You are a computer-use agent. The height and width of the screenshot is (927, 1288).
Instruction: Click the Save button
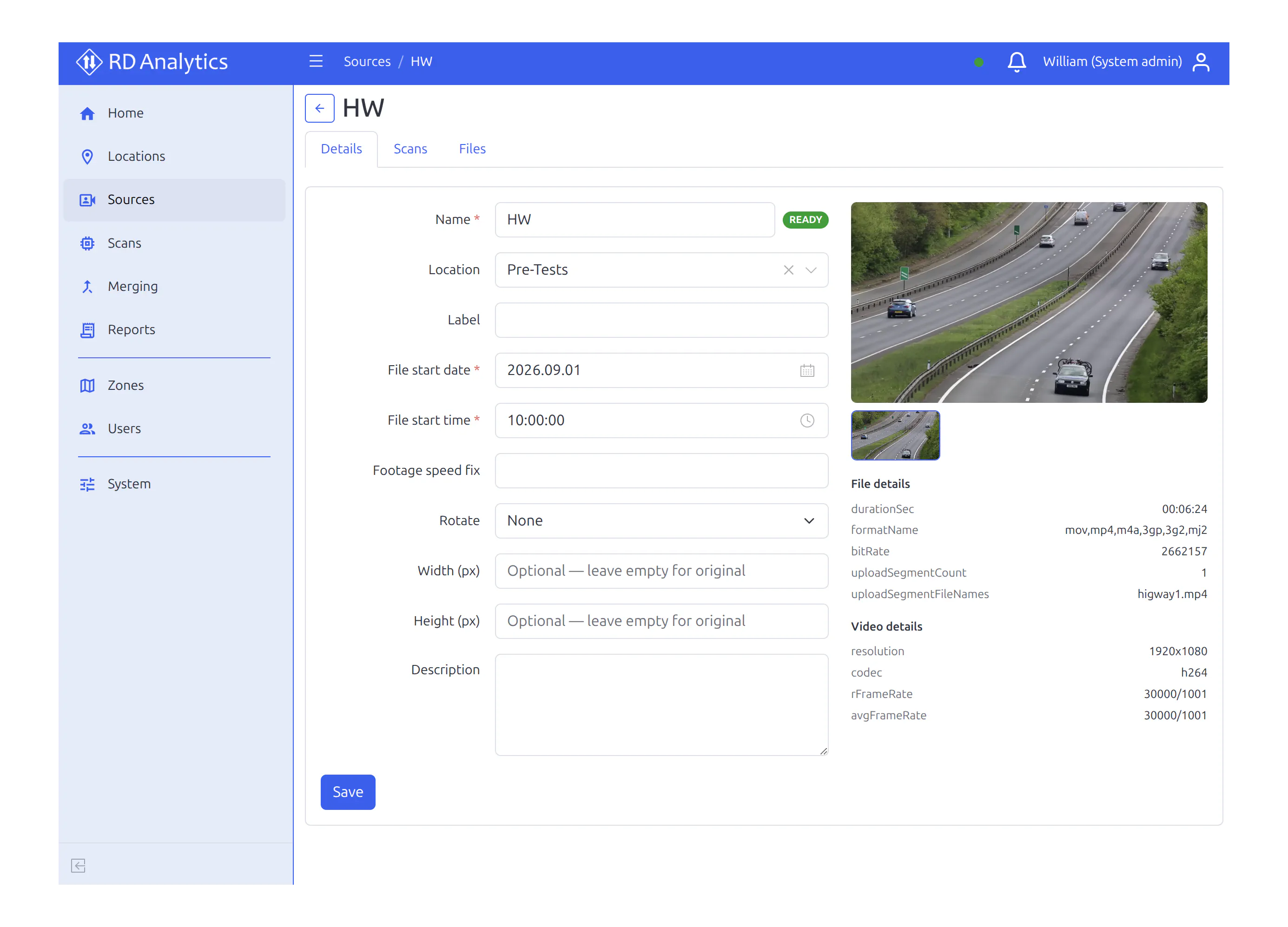coord(348,792)
